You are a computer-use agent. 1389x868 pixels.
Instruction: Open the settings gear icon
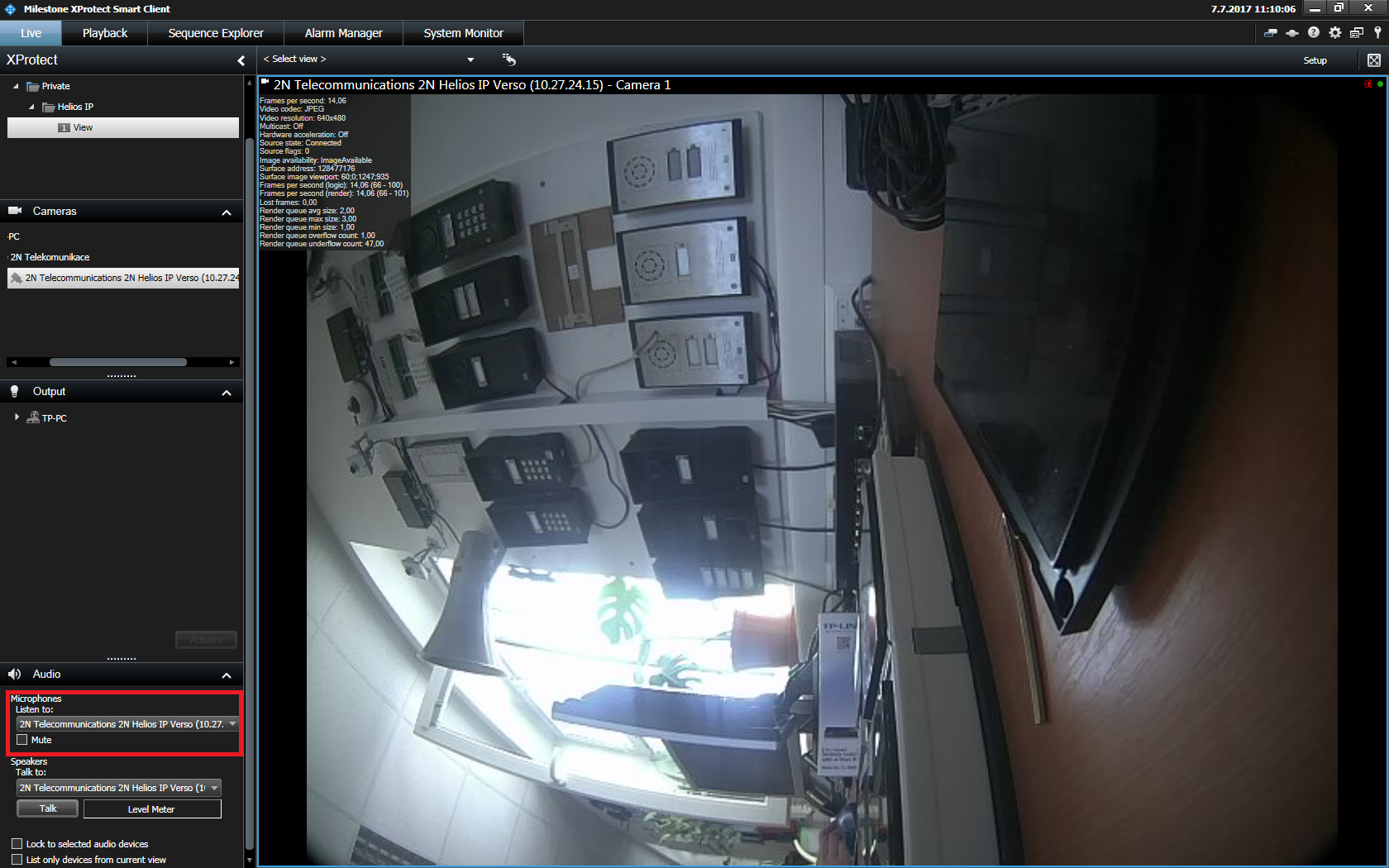point(1335,33)
